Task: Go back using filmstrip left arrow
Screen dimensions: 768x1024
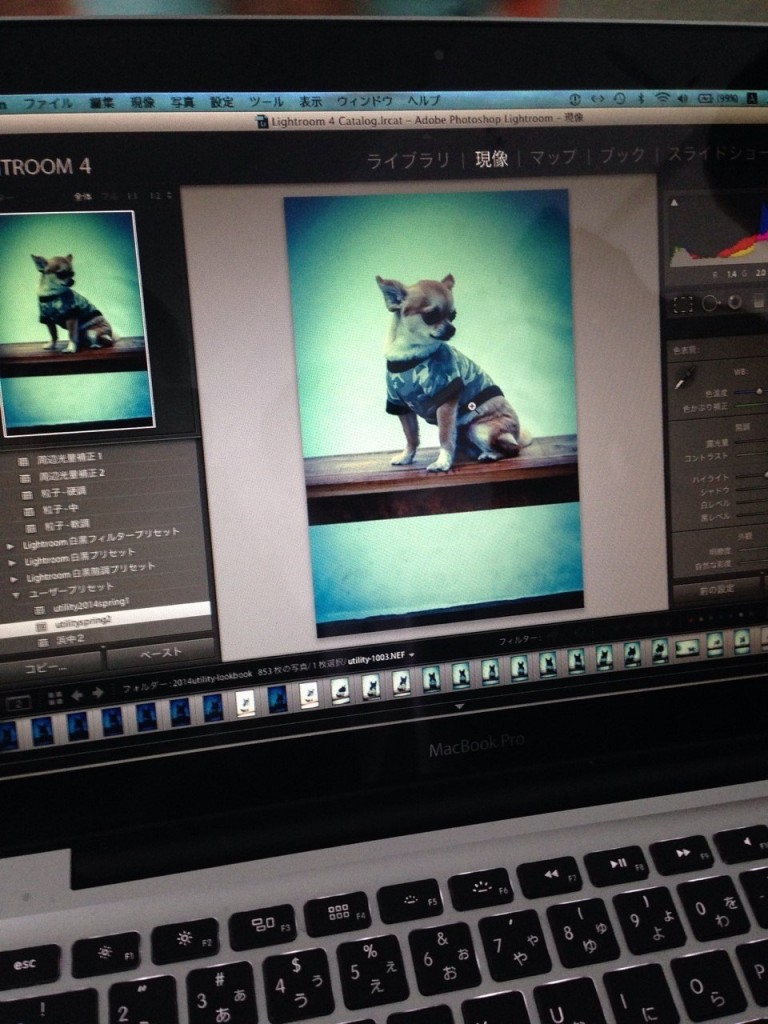Action: [78, 693]
